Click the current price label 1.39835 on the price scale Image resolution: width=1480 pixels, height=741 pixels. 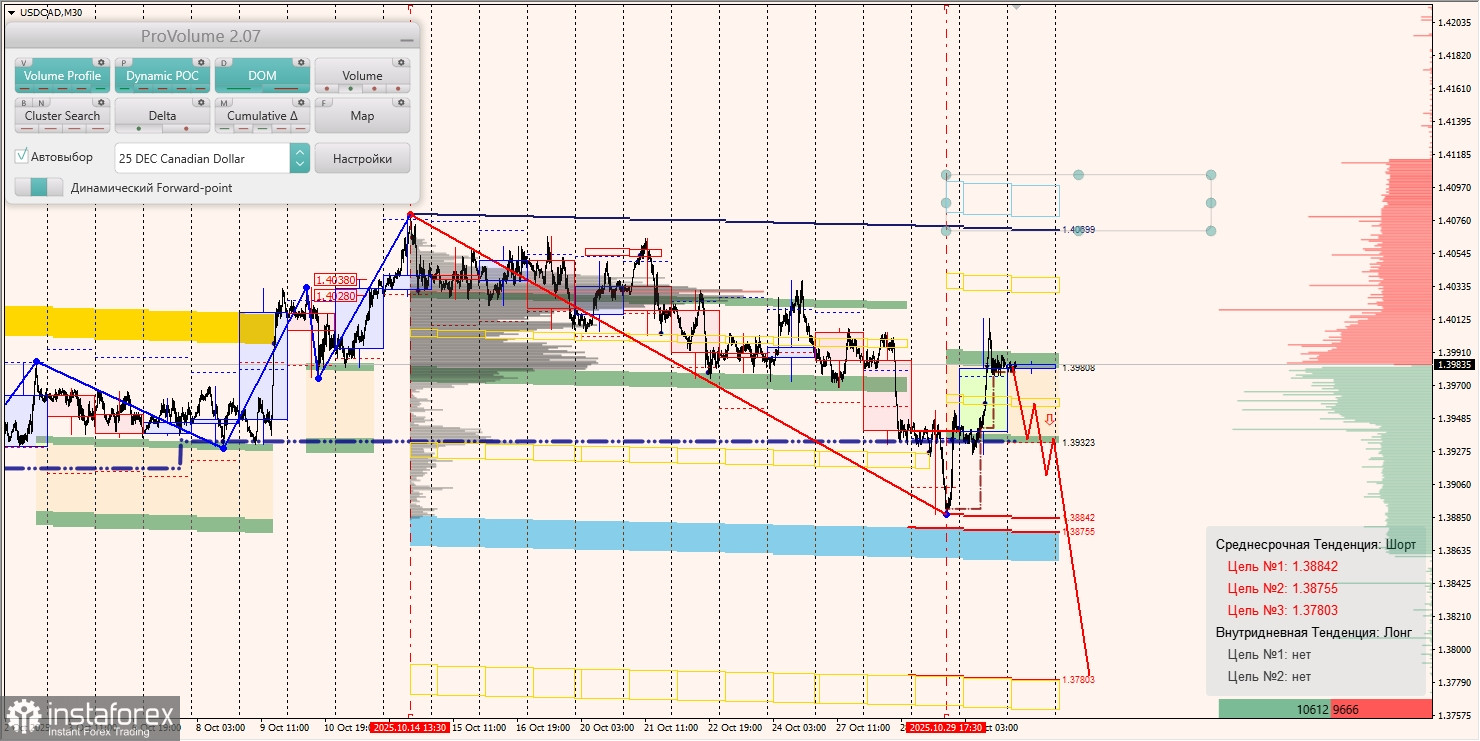click(1453, 365)
